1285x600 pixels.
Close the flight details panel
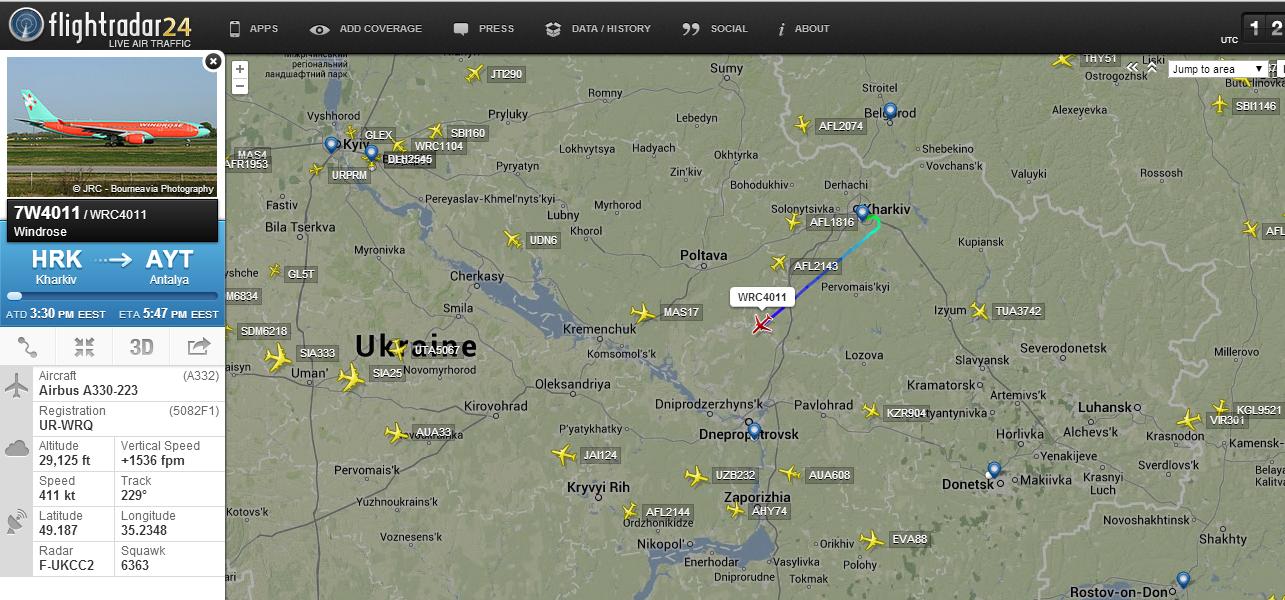[213, 62]
